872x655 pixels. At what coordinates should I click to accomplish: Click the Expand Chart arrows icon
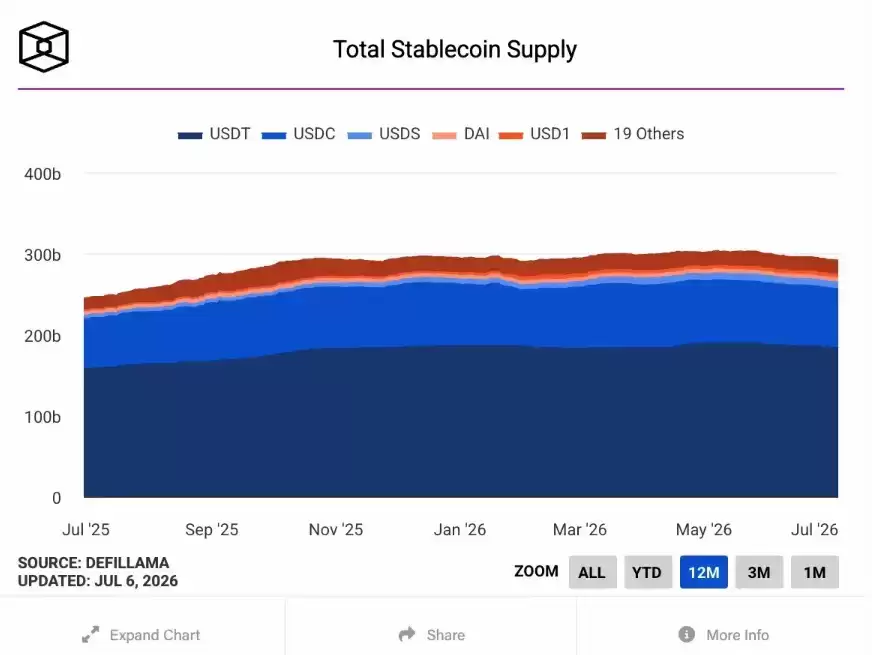90,634
